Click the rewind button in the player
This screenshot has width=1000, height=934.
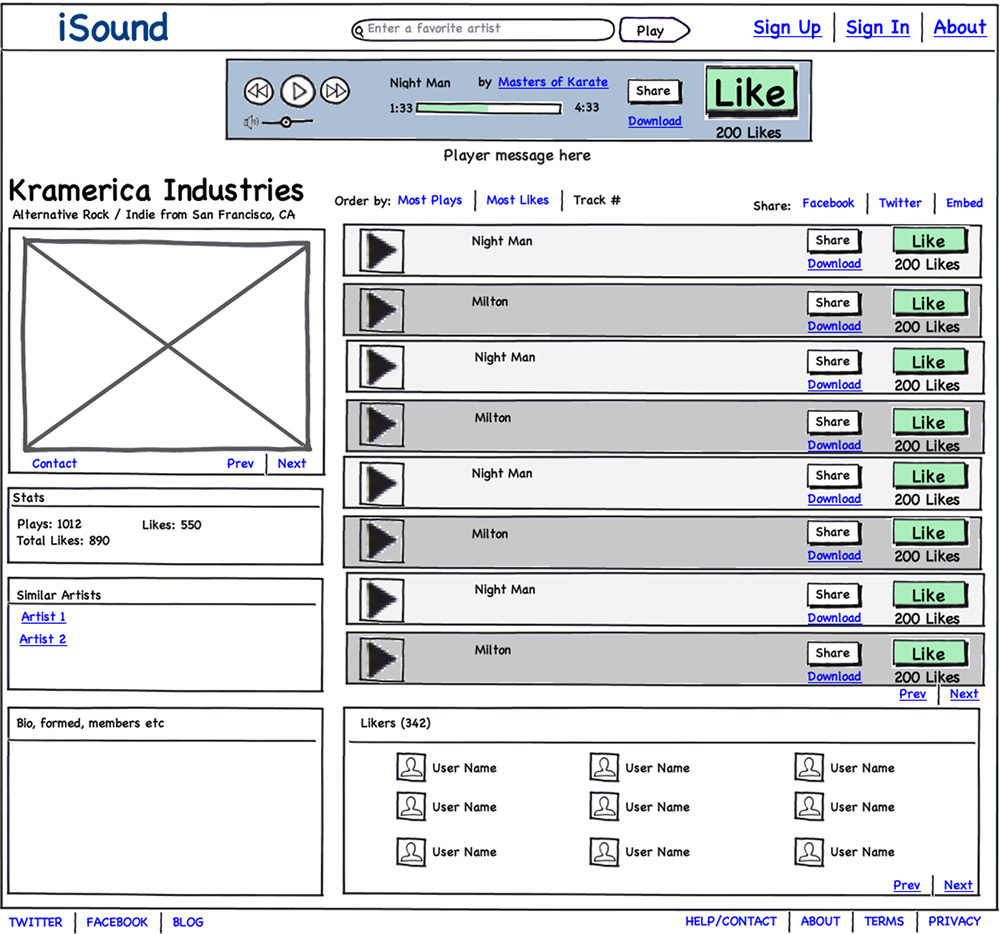[258, 91]
